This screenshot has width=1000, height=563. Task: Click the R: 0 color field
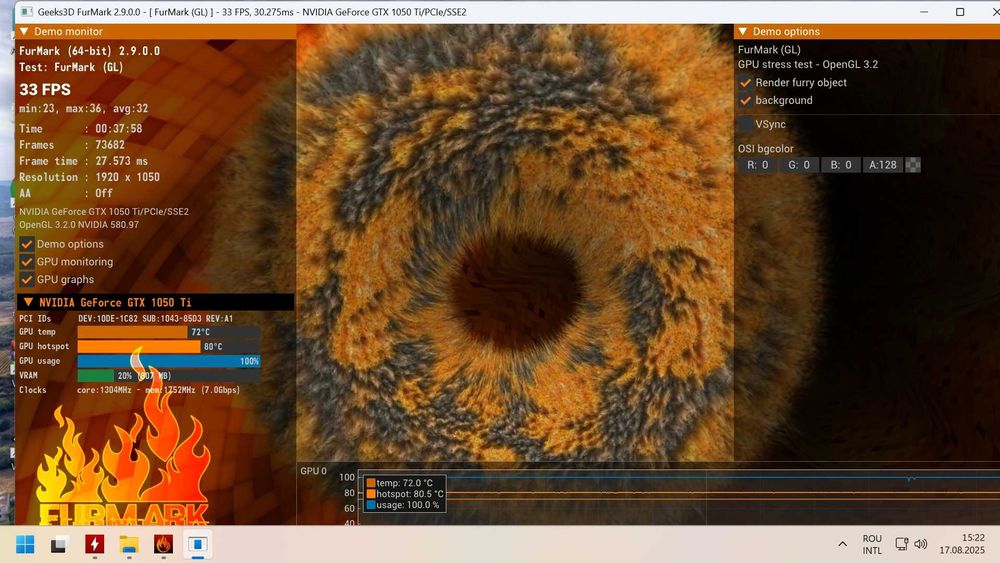[758, 165]
